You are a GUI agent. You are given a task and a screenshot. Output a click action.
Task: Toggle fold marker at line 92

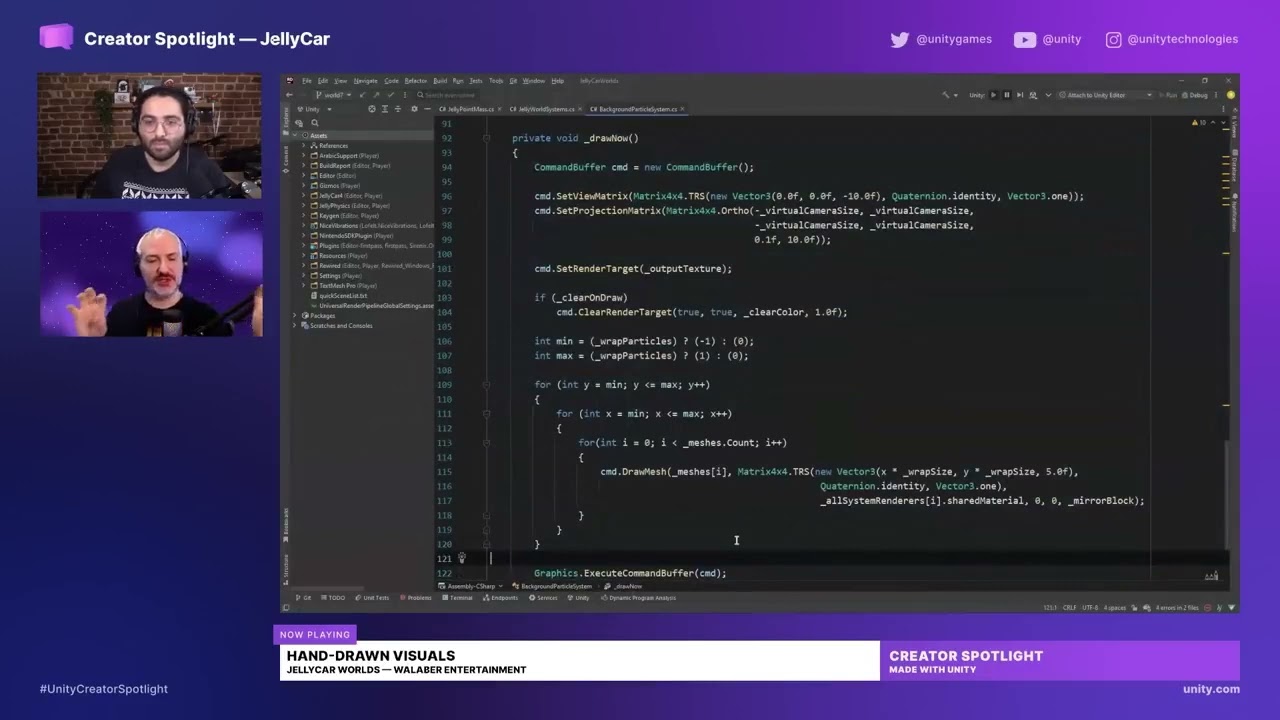tap(487, 138)
